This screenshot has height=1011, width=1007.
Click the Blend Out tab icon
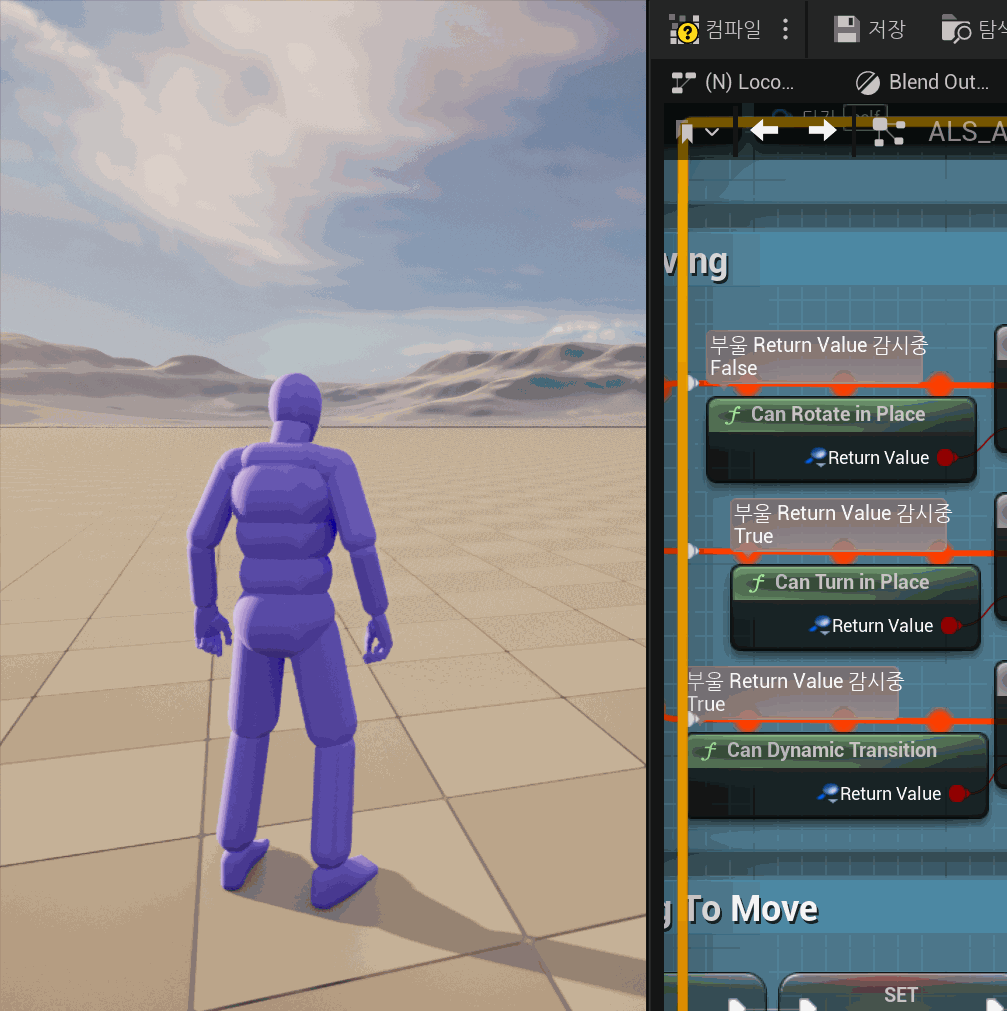[x=867, y=83]
